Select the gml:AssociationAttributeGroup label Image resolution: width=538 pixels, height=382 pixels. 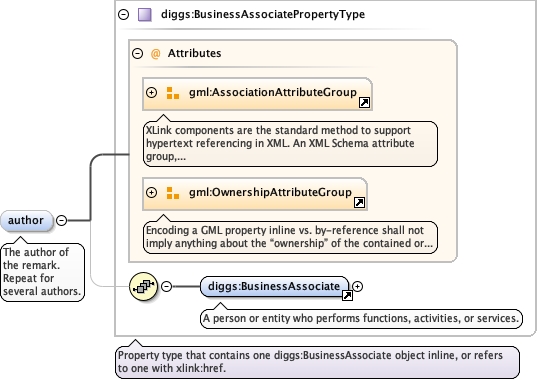pyautogui.click(x=273, y=92)
